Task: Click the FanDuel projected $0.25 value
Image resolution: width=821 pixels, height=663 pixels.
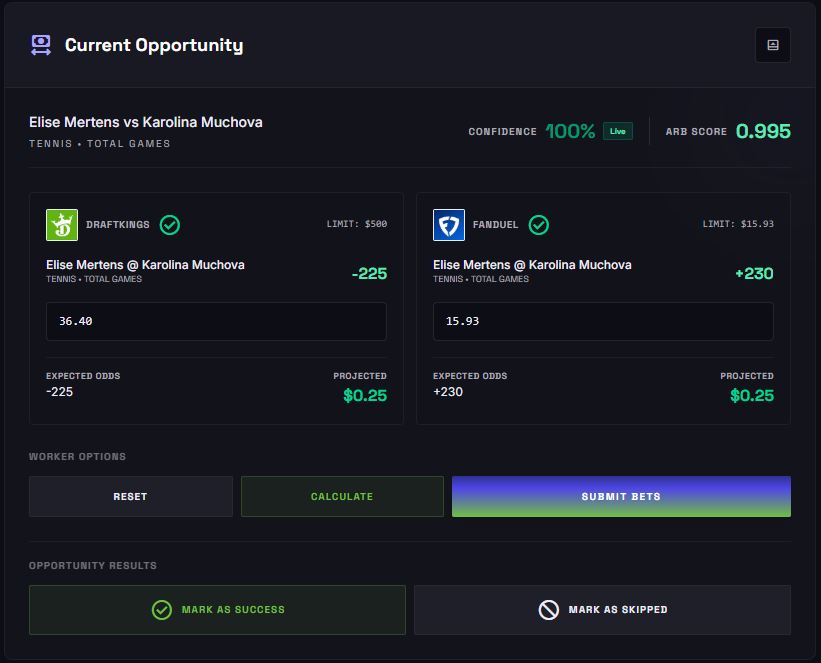Action: [752, 395]
